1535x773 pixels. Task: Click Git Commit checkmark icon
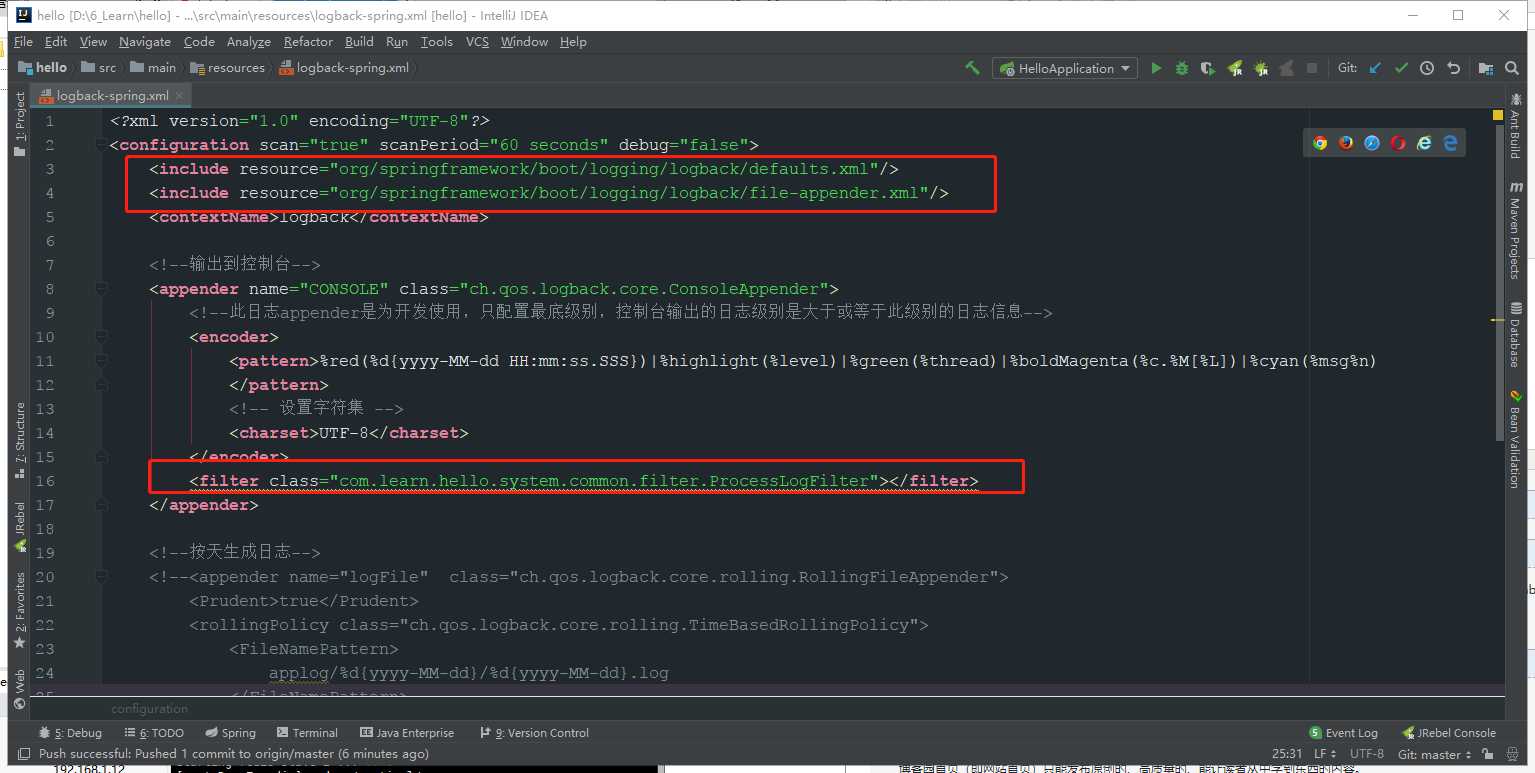(1401, 68)
